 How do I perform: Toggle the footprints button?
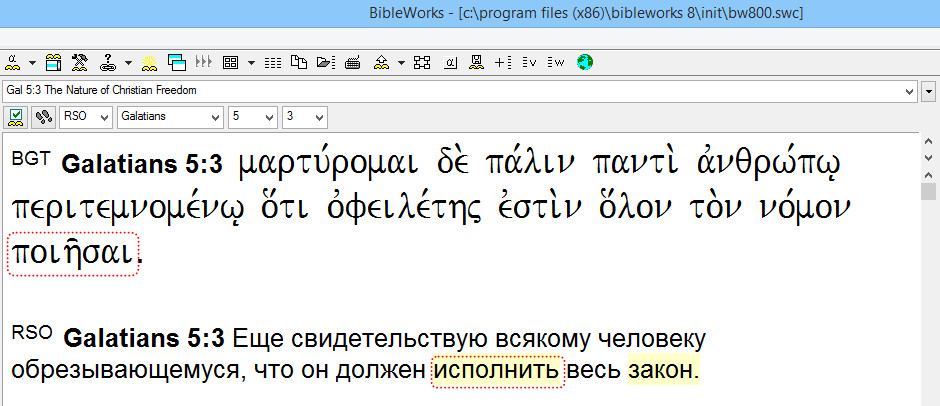pyautogui.click(x=44, y=116)
